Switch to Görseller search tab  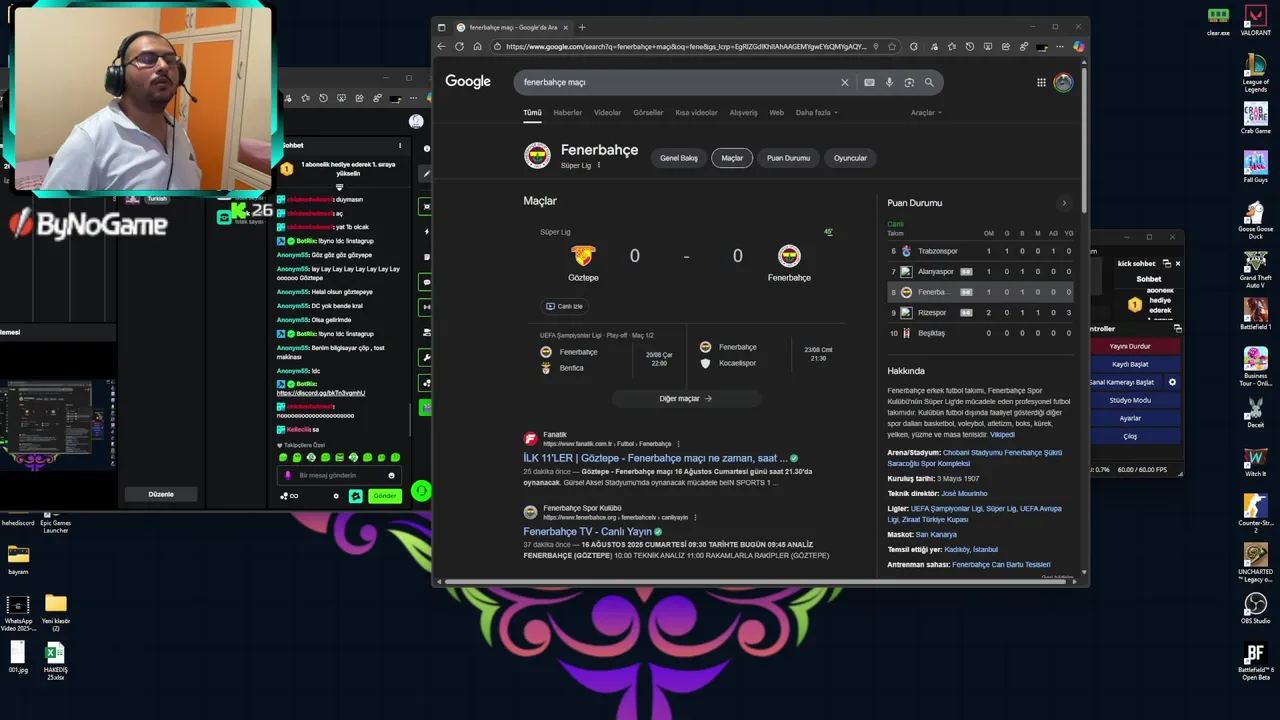click(648, 112)
